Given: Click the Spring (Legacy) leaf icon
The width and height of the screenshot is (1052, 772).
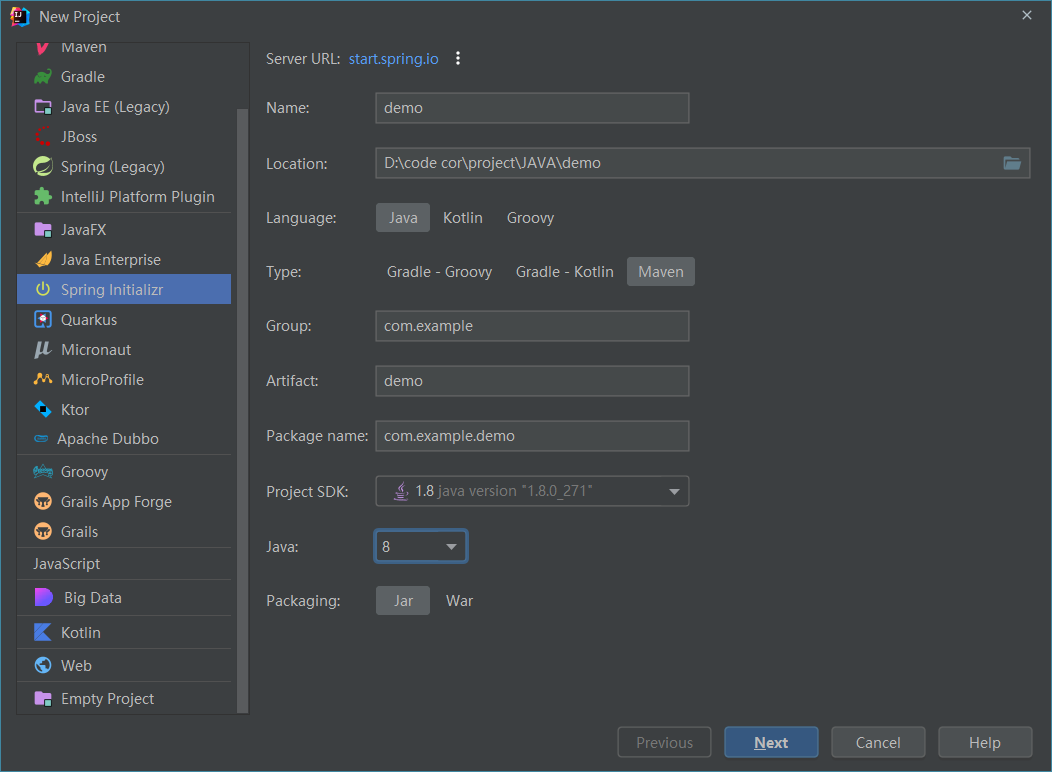Looking at the screenshot, I should click(x=43, y=166).
